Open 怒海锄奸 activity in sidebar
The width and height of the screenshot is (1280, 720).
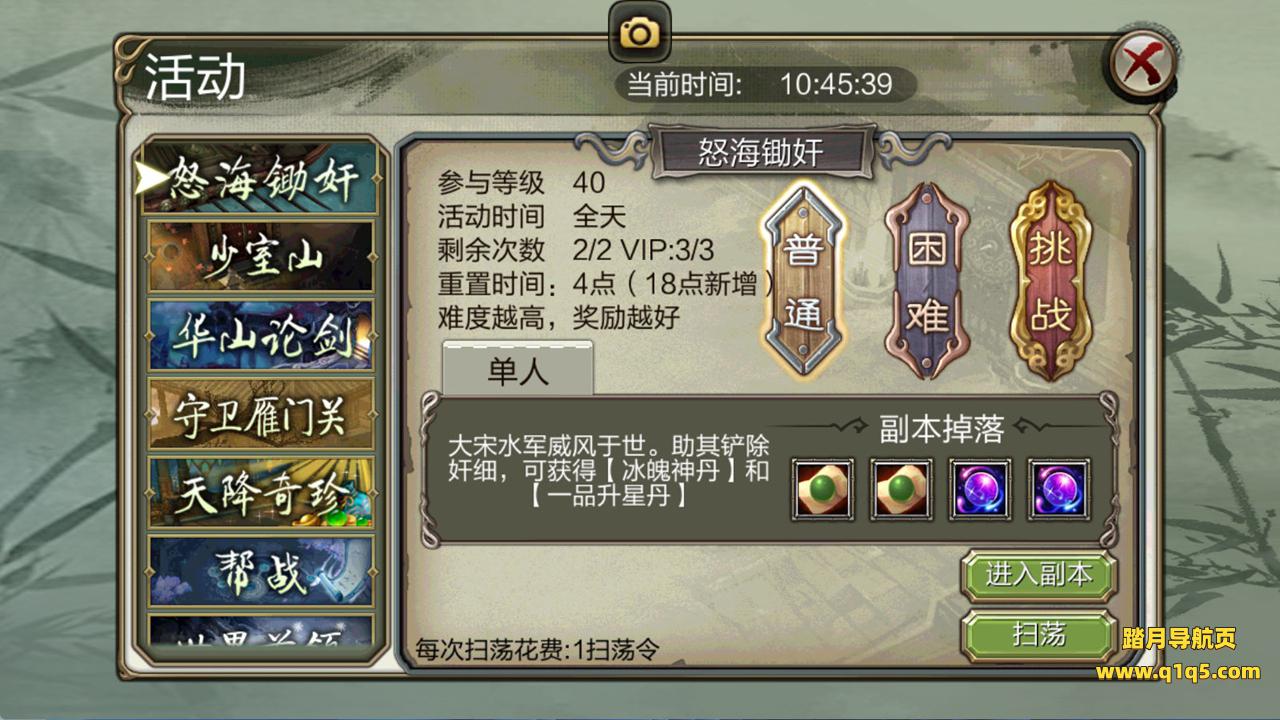tap(260, 178)
